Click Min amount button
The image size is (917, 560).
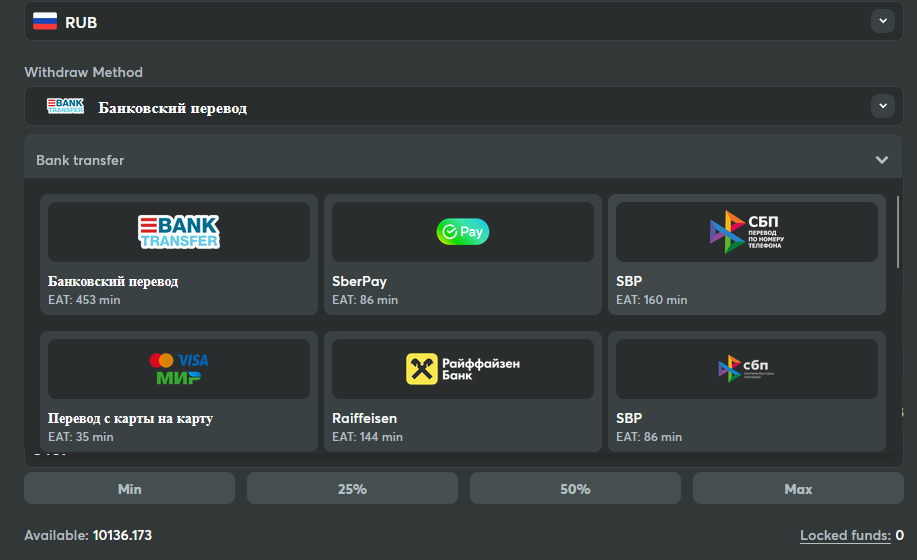pos(129,489)
